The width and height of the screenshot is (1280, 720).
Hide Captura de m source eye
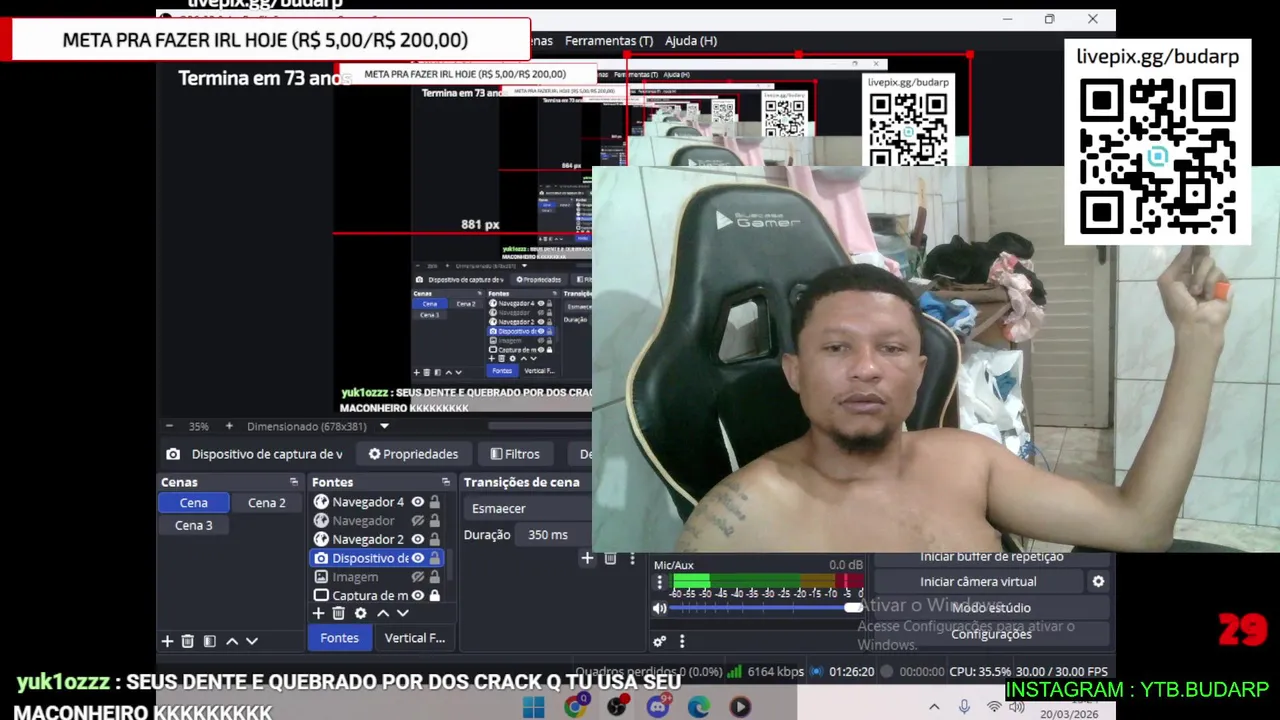point(418,595)
